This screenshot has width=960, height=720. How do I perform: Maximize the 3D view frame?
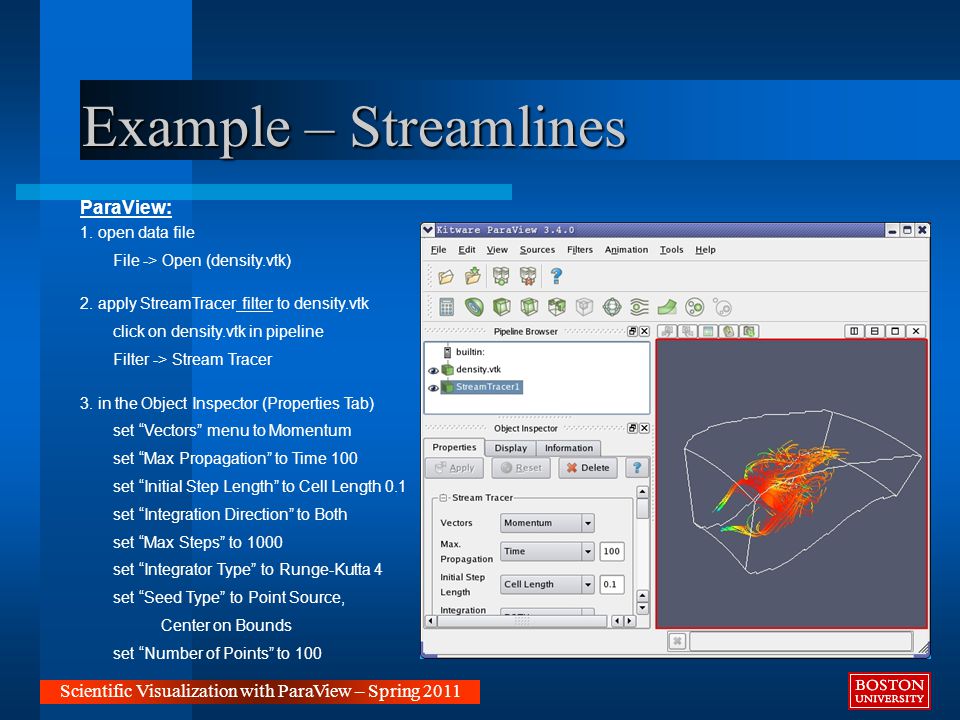pos(895,331)
